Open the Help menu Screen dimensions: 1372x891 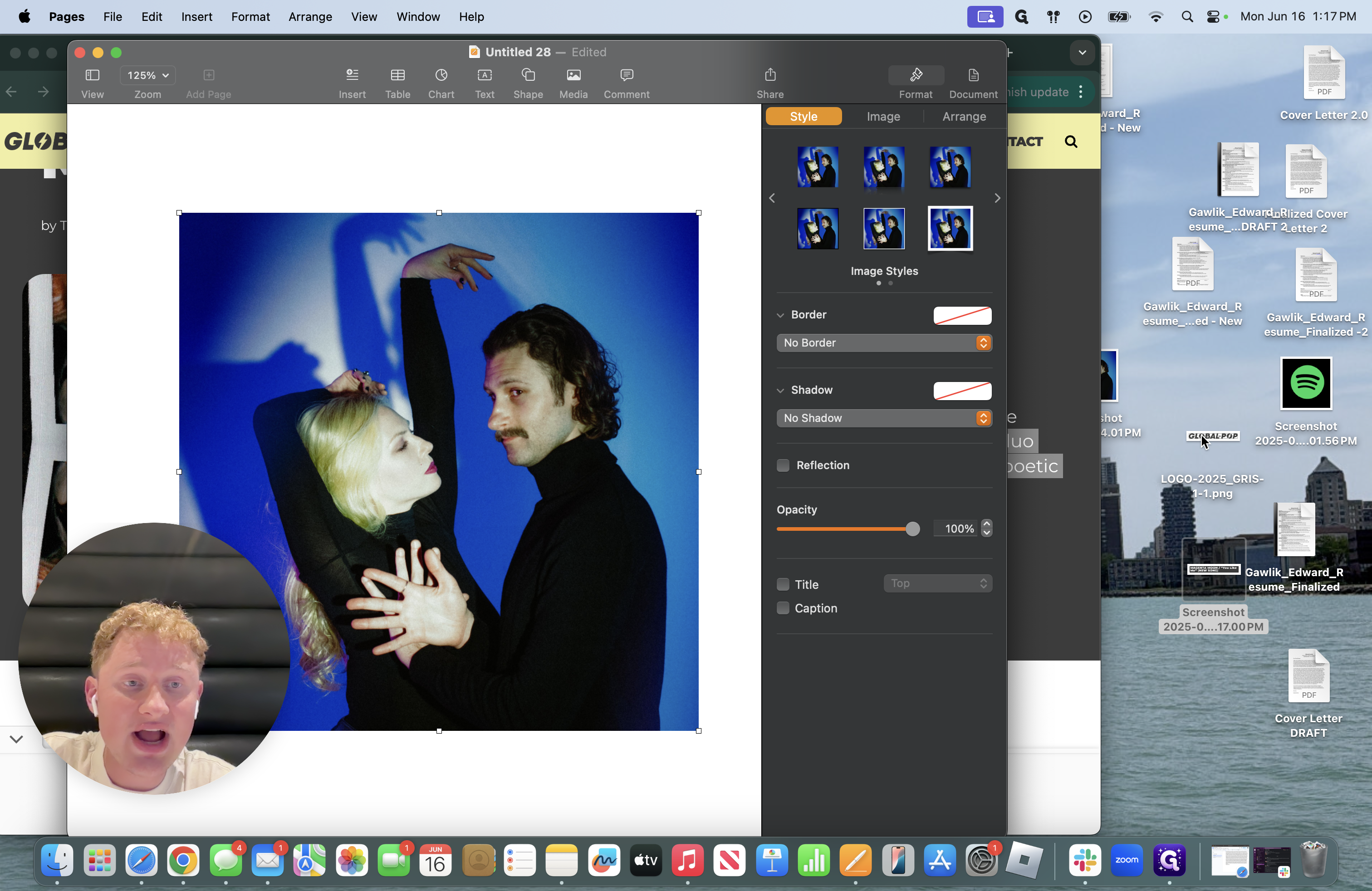[x=471, y=17]
